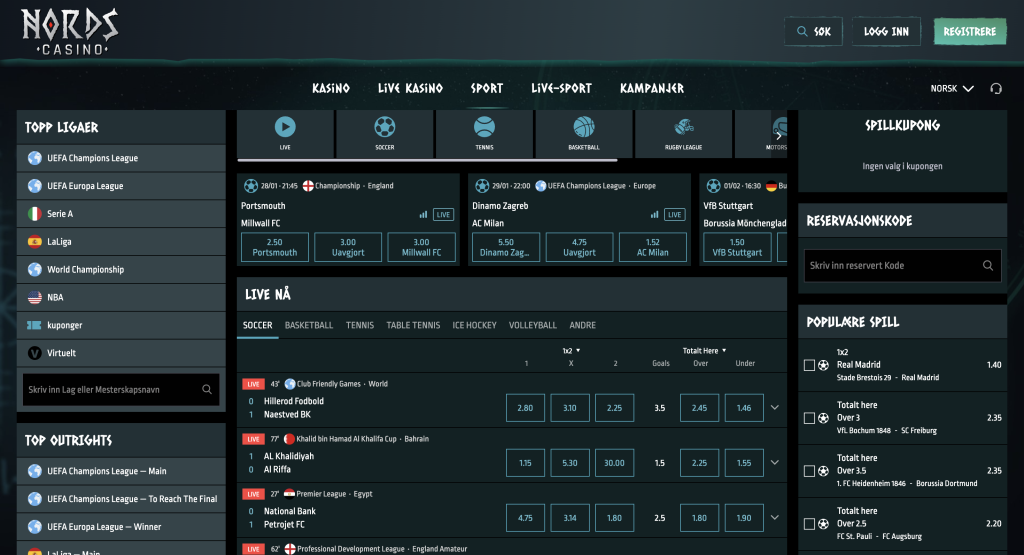
Task: Bet on AC Milan at 1.52
Action: point(652,247)
